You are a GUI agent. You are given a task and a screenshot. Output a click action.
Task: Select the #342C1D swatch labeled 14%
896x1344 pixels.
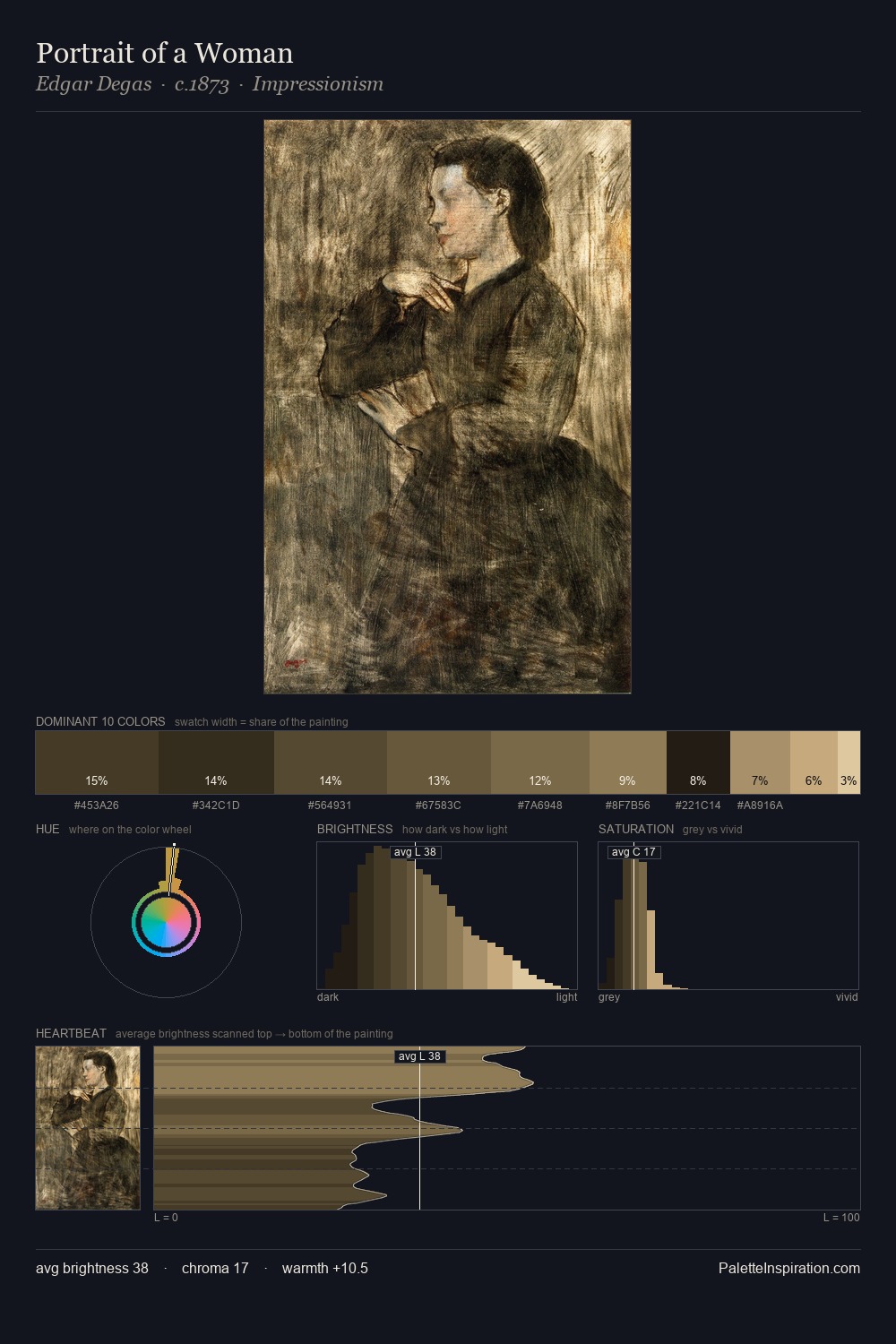[x=216, y=762]
